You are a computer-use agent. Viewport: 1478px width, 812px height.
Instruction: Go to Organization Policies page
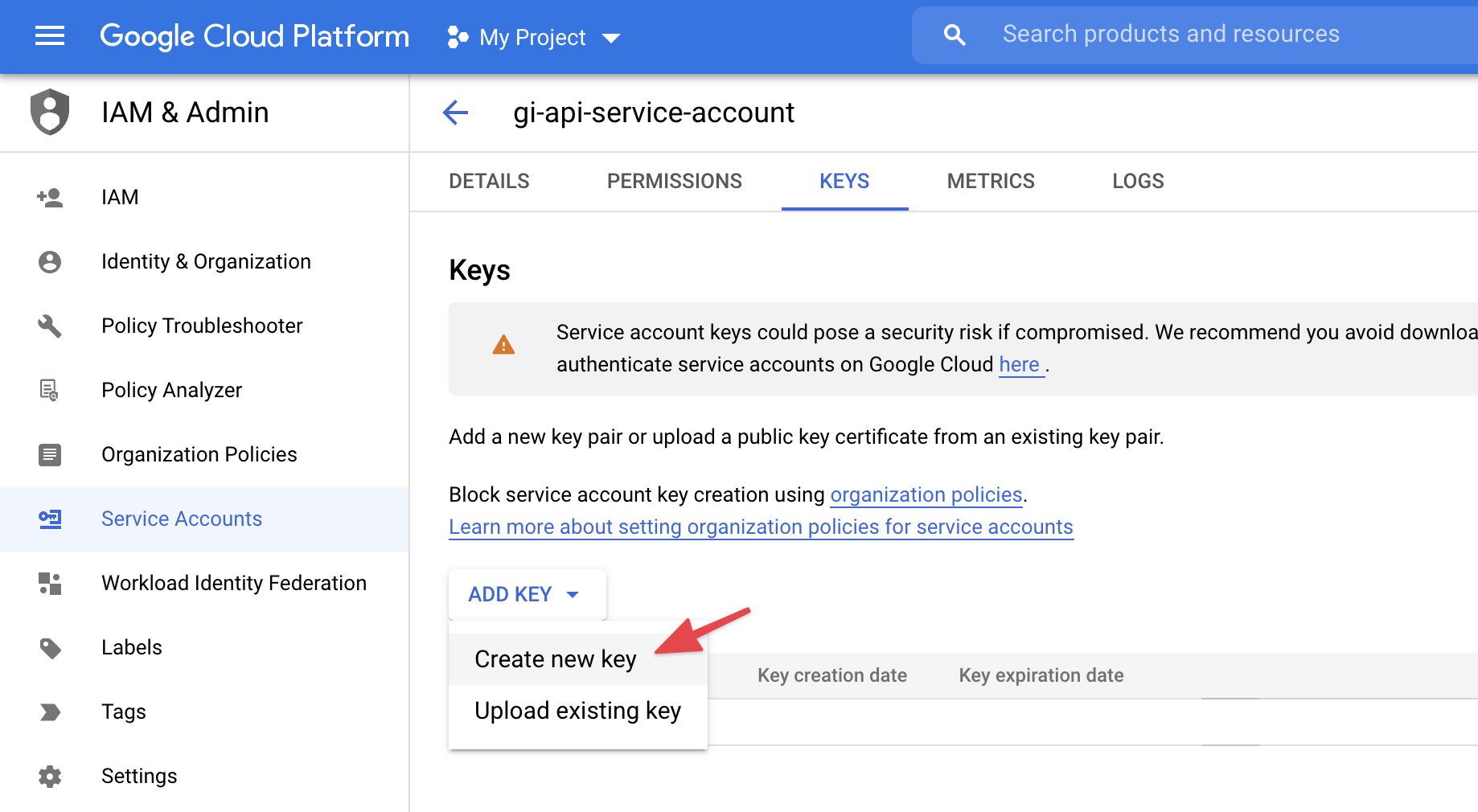[x=204, y=454]
